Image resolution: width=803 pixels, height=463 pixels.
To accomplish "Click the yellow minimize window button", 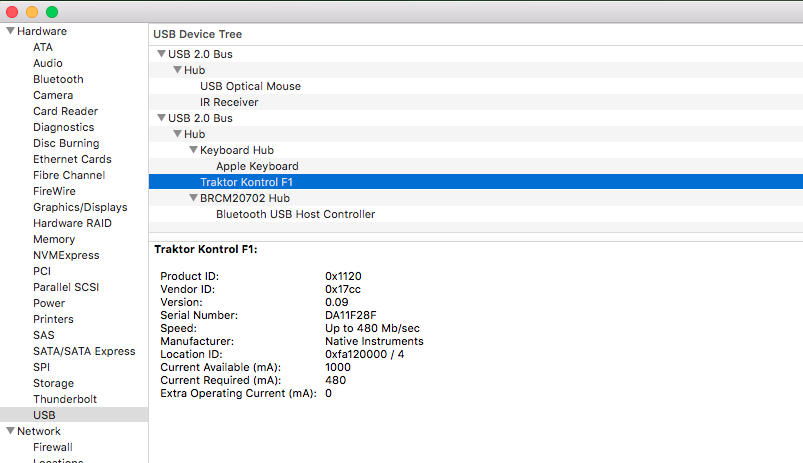I will pyautogui.click(x=32, y=11).
